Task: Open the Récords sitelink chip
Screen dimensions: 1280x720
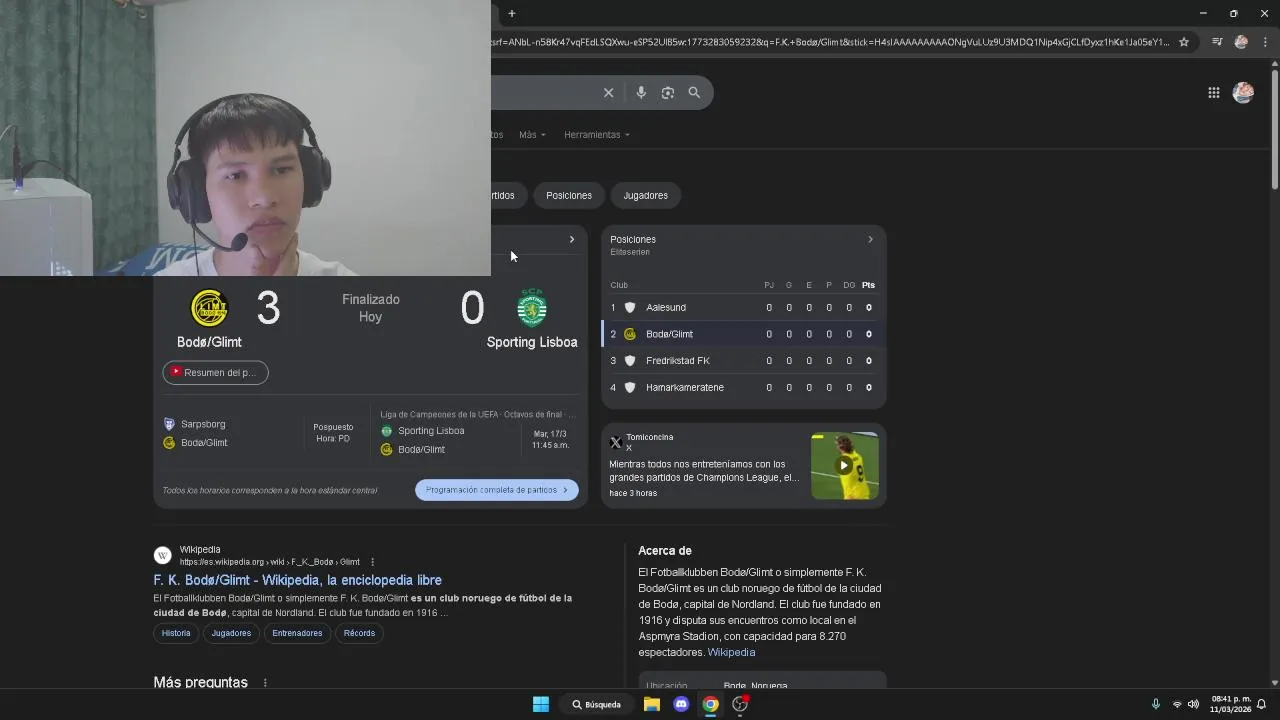Action: click(x=359, y=633)
